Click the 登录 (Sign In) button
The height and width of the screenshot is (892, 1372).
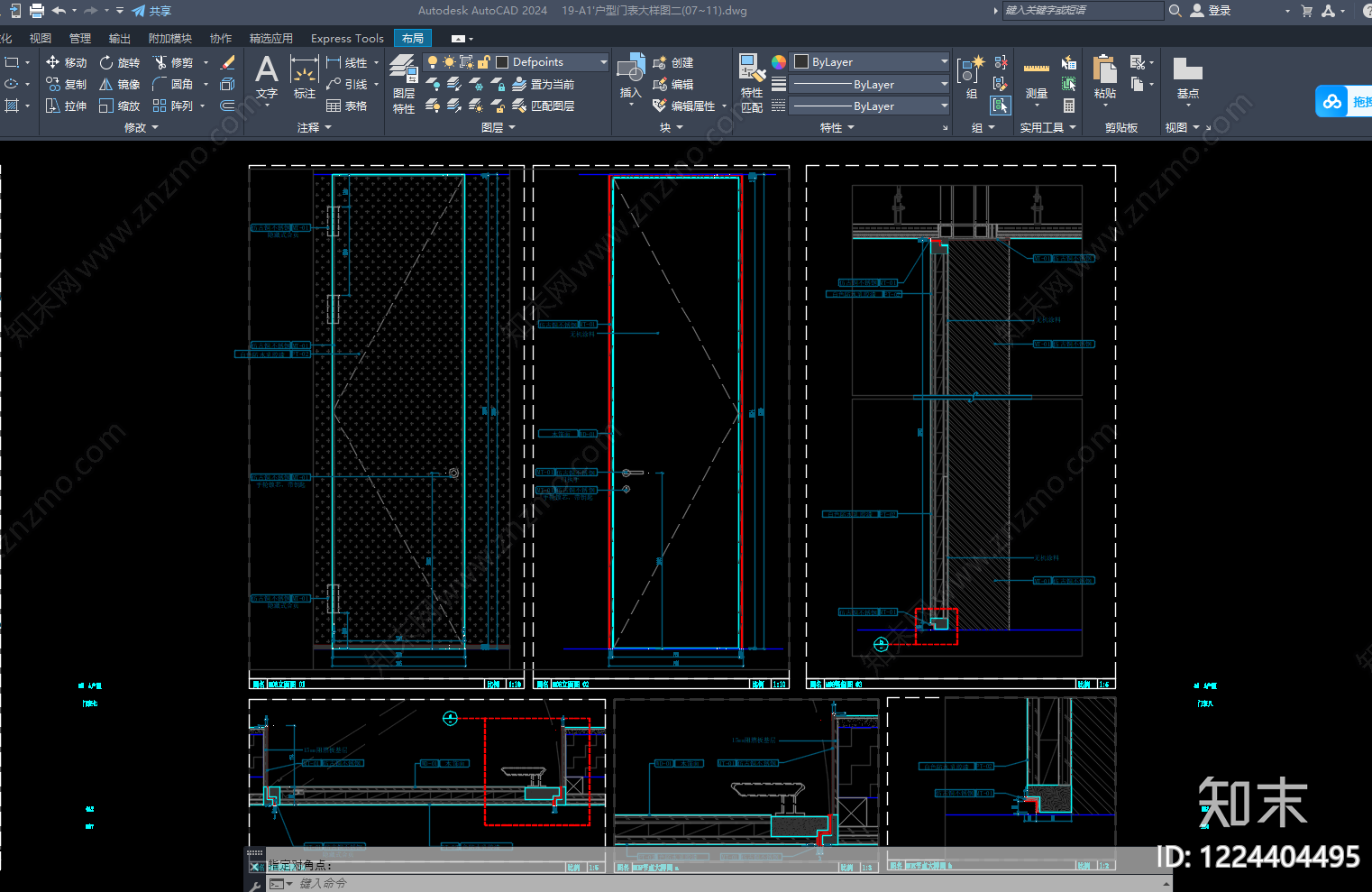tap(1211, 11)
